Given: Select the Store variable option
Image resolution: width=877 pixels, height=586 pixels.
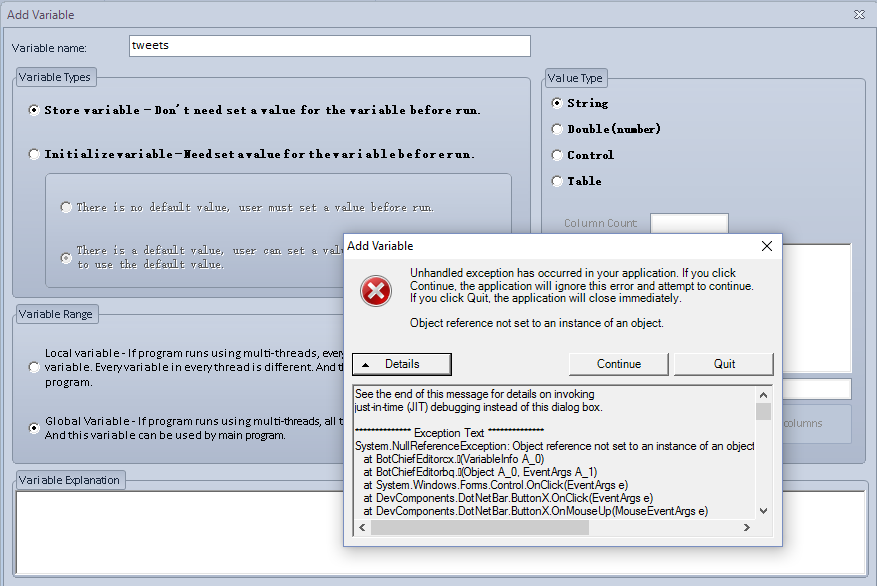Looking at the screenshot, I should 35,110.
